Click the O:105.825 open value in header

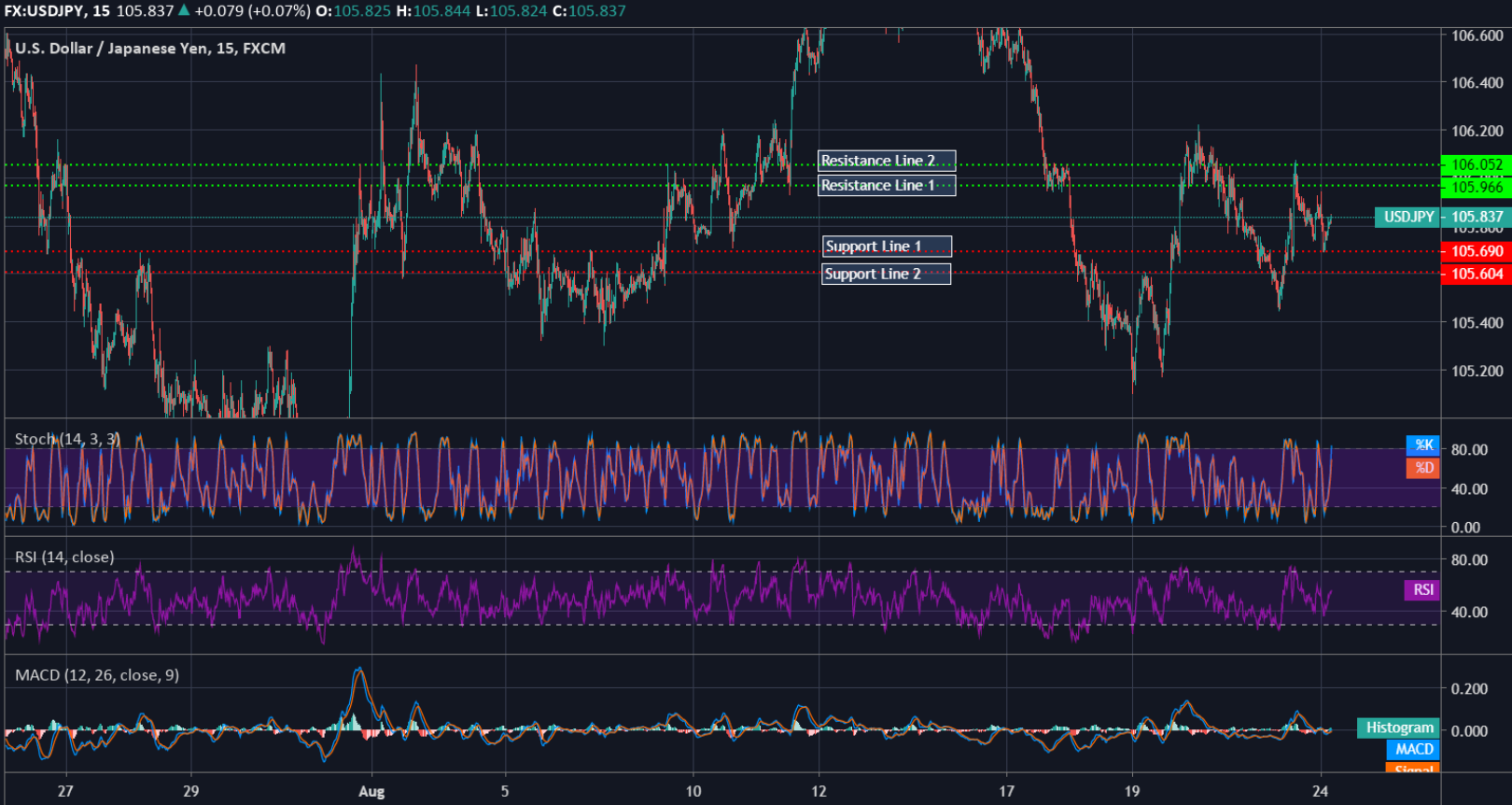[355, 11]
